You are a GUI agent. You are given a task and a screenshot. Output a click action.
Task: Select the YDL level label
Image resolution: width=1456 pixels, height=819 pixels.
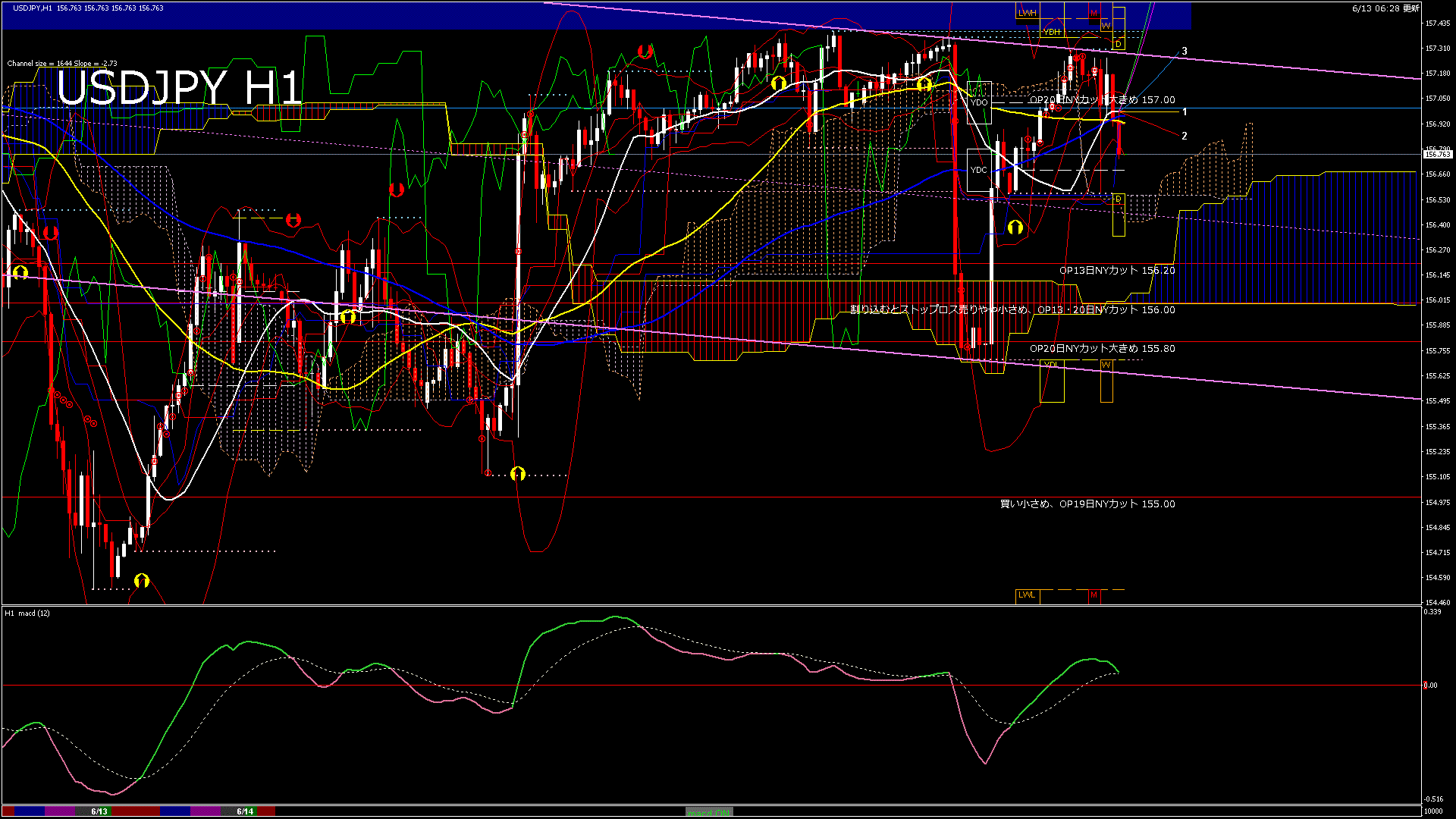coord(1051,365)
